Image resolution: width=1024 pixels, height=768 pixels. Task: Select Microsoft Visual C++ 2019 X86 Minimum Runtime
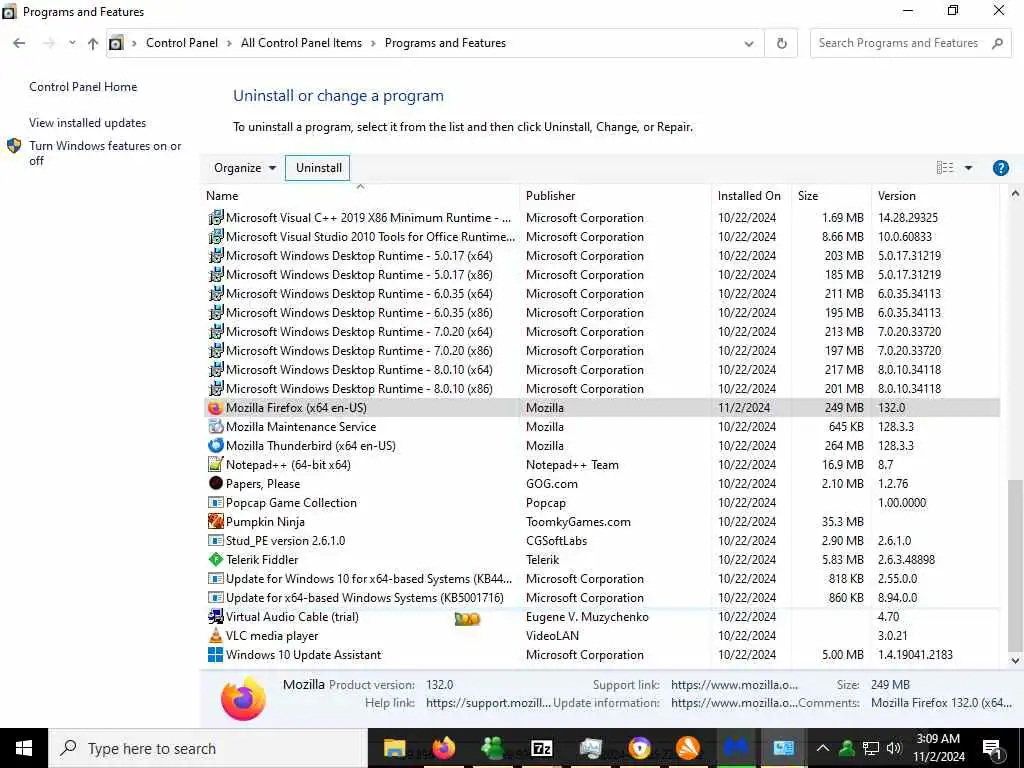(601, 217)
